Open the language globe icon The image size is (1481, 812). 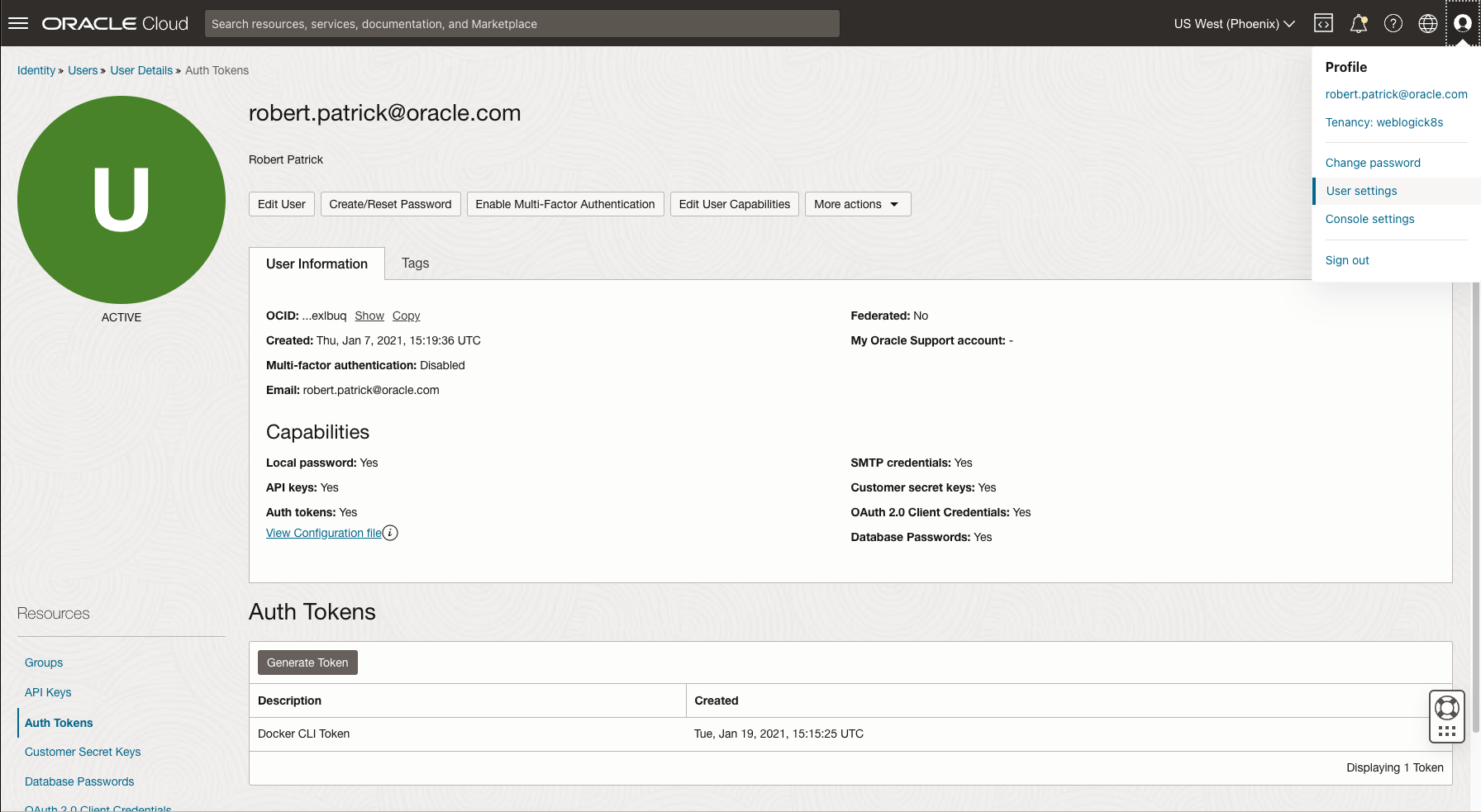click(x=1428, y=23)
